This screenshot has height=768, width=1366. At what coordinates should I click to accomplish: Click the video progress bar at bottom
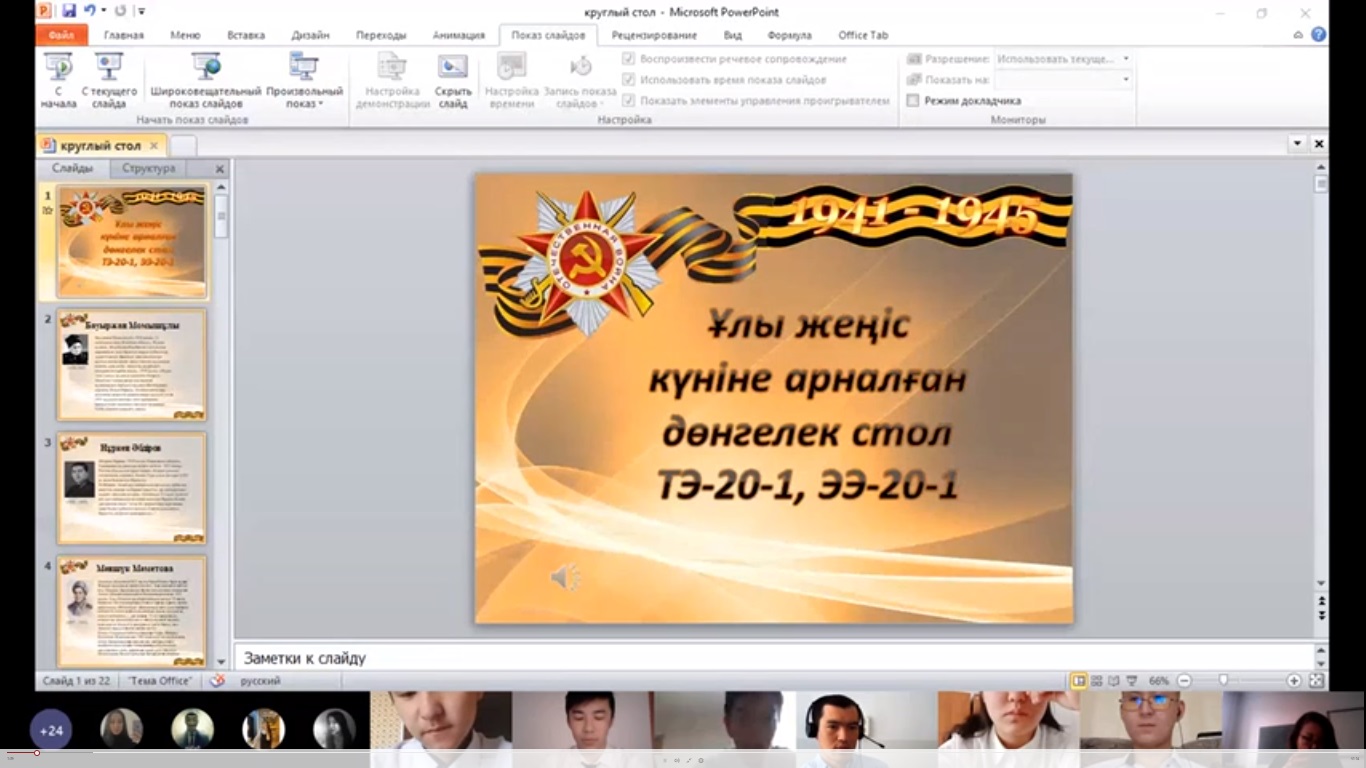click(x=683, y=752)
